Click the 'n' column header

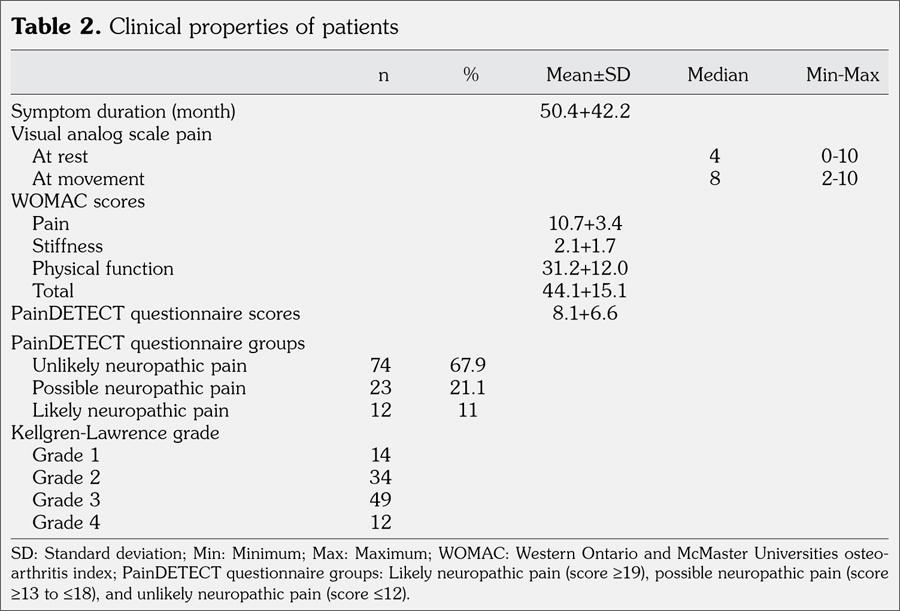383,76
